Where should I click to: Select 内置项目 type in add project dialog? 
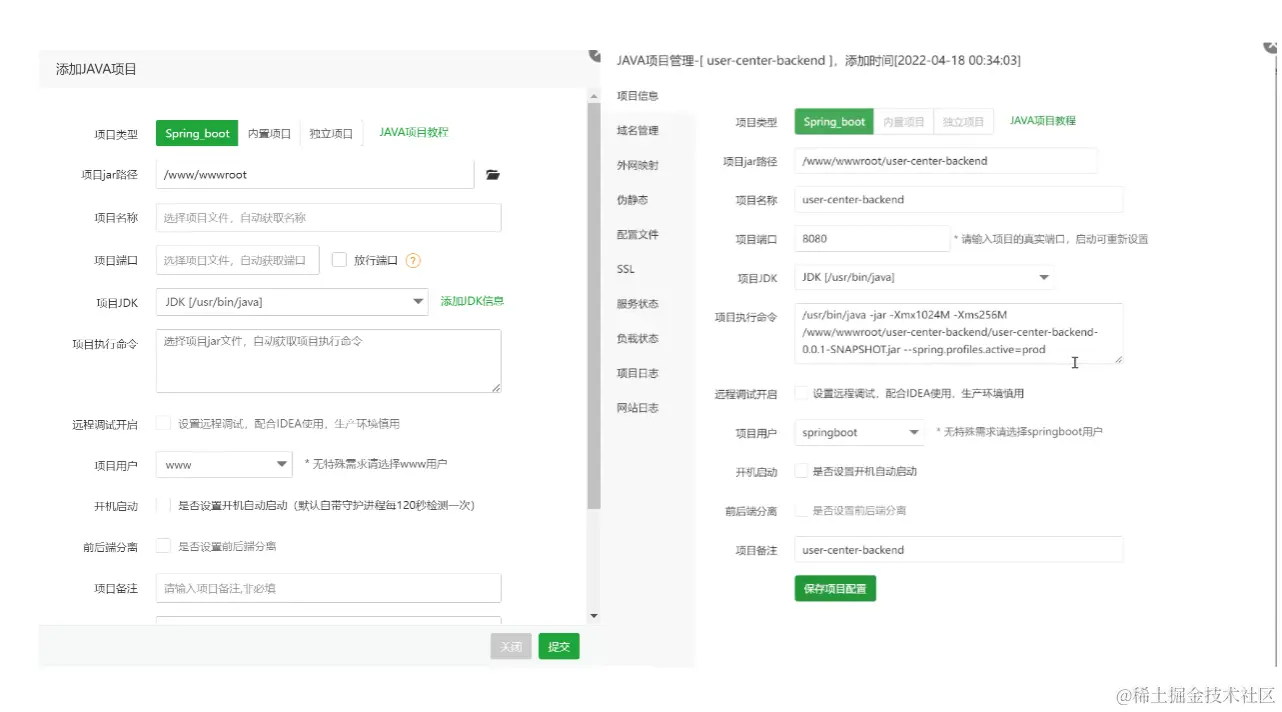tap(269, 133)
